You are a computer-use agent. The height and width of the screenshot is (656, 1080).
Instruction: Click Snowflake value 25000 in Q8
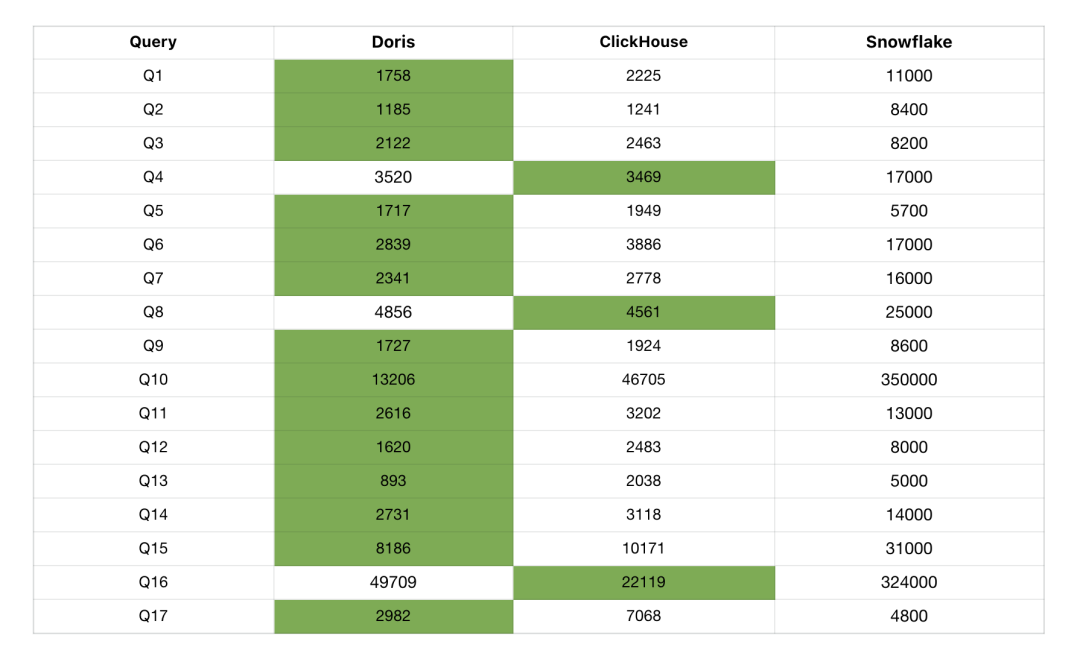click(x=908, y=312)
